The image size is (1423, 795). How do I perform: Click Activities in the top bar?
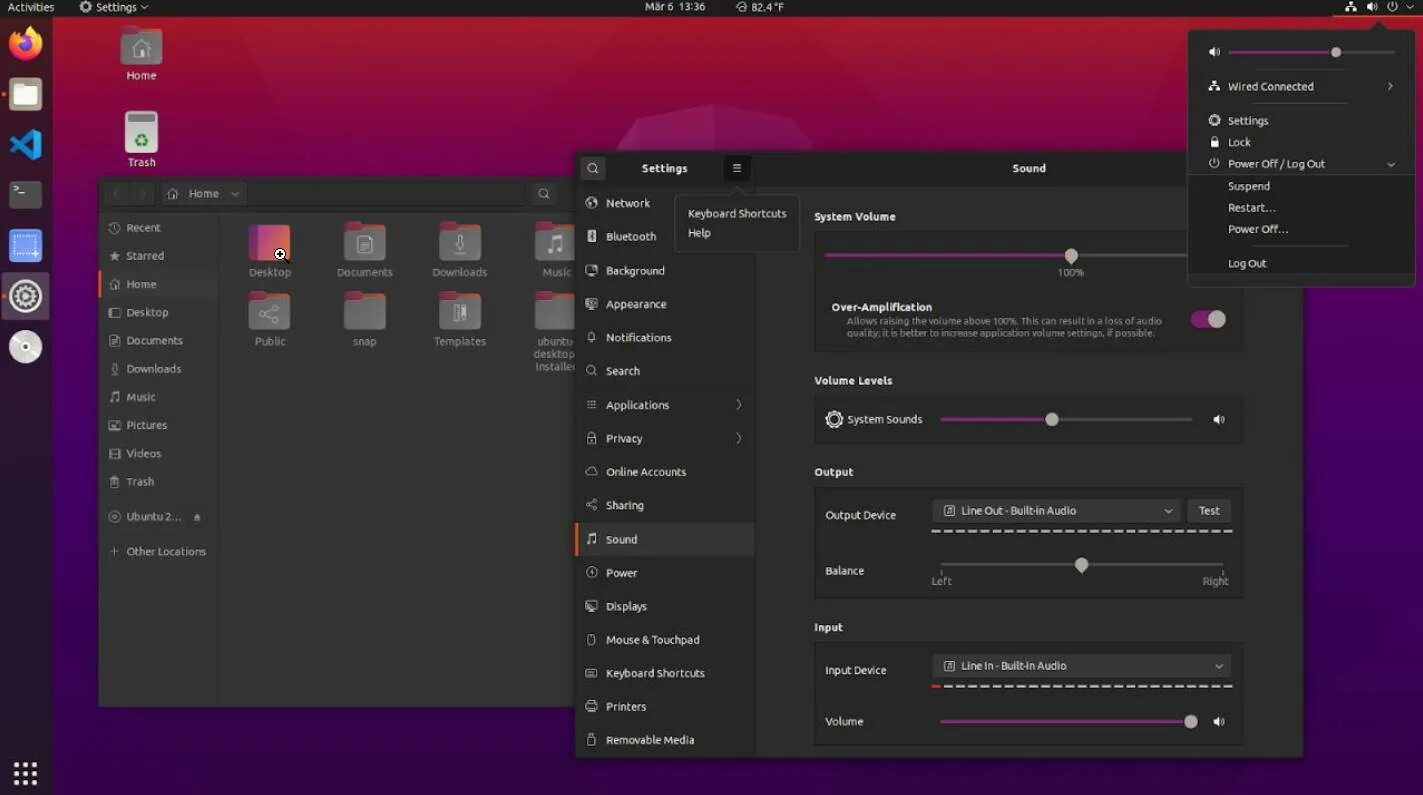point(31,7)
